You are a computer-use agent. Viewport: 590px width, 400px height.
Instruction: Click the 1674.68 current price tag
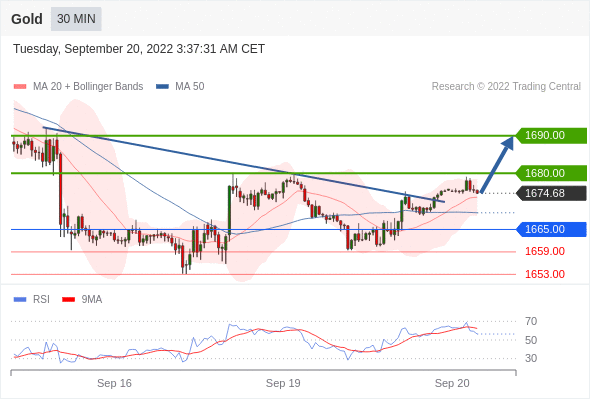(x=551, y=193)
